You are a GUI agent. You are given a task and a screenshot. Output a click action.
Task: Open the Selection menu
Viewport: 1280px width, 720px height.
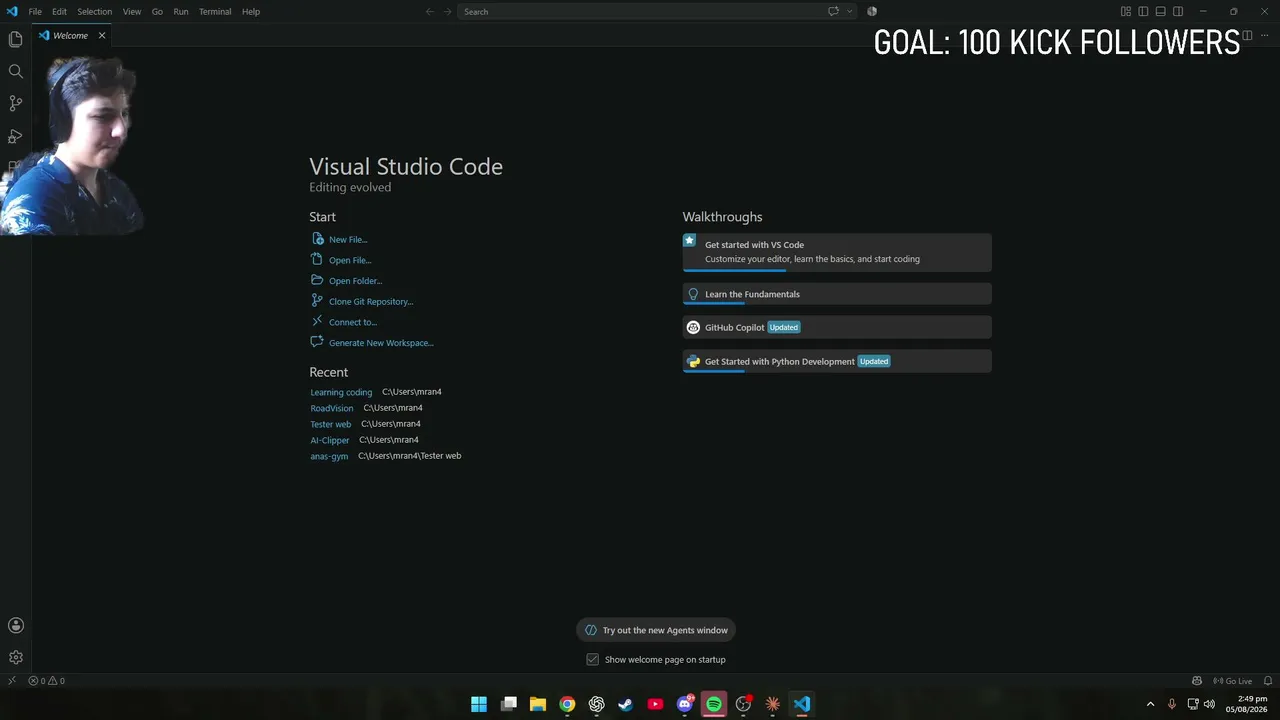[x=95, y=12]
